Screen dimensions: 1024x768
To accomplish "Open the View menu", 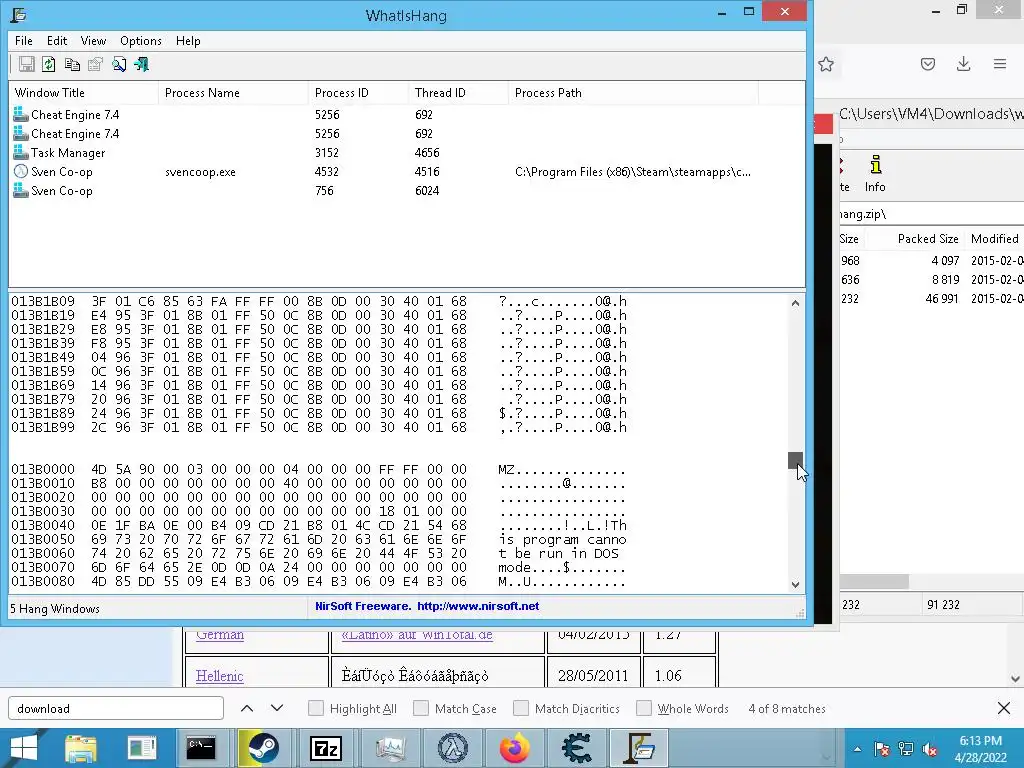I will [93, 40].
